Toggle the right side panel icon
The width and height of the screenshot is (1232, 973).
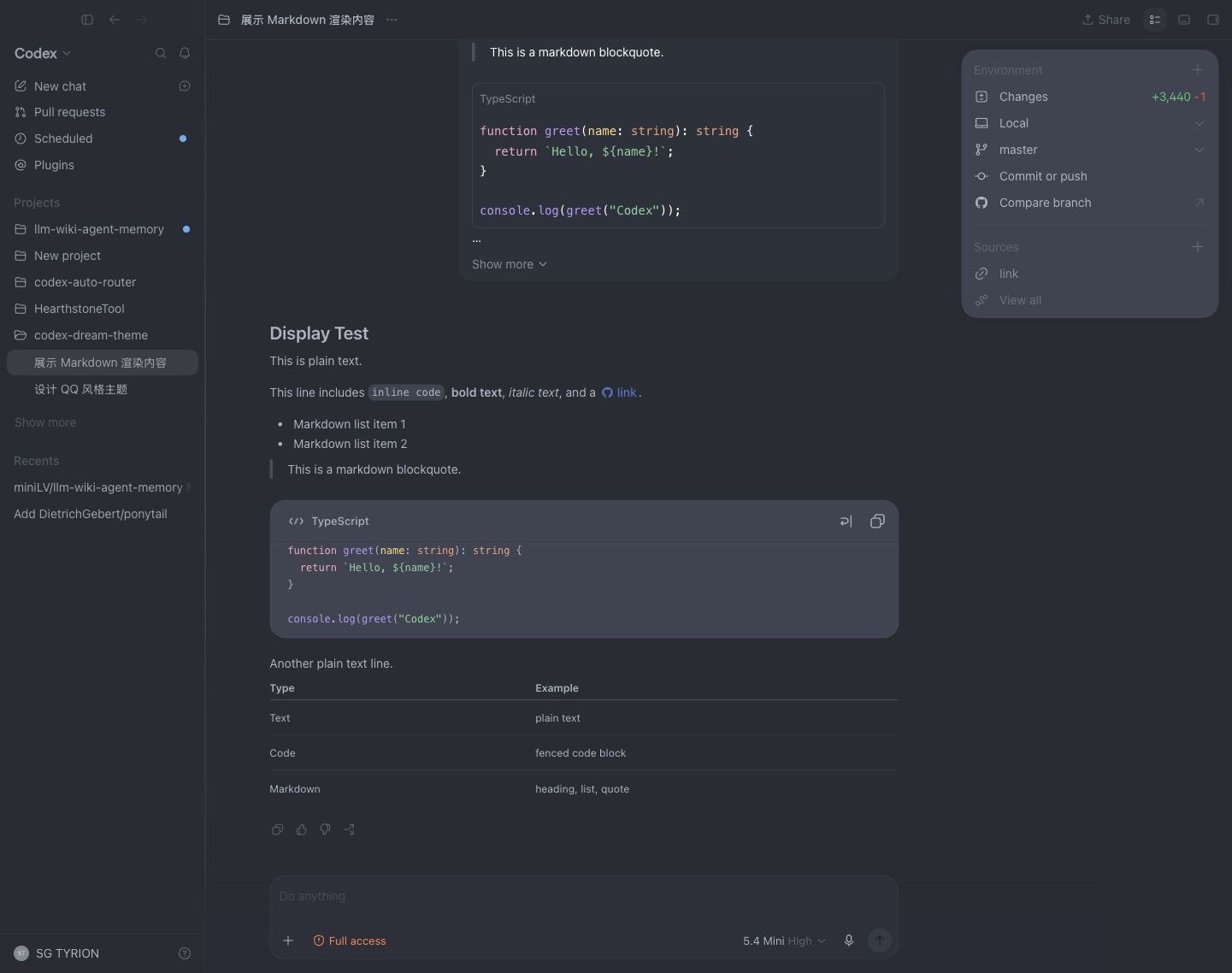[x=1213, y=20]
